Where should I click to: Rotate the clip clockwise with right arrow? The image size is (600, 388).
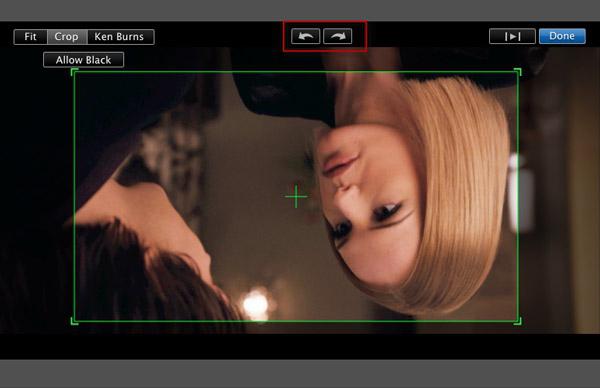point(338,36)
